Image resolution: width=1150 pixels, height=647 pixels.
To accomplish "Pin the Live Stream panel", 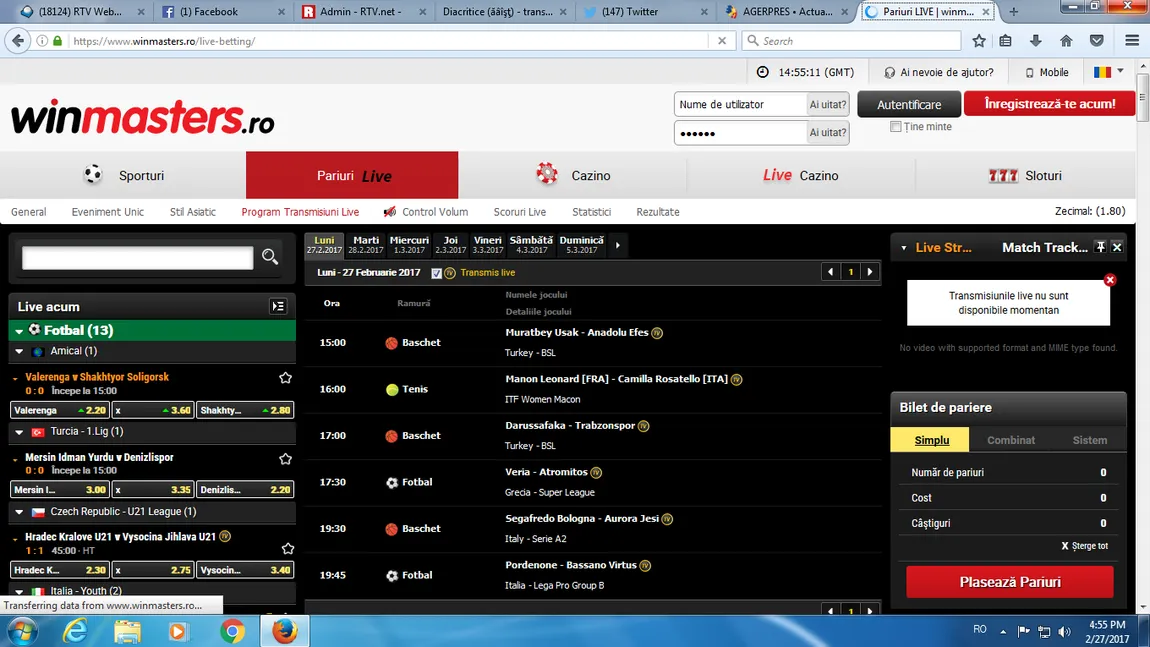I will point(1100,247).
